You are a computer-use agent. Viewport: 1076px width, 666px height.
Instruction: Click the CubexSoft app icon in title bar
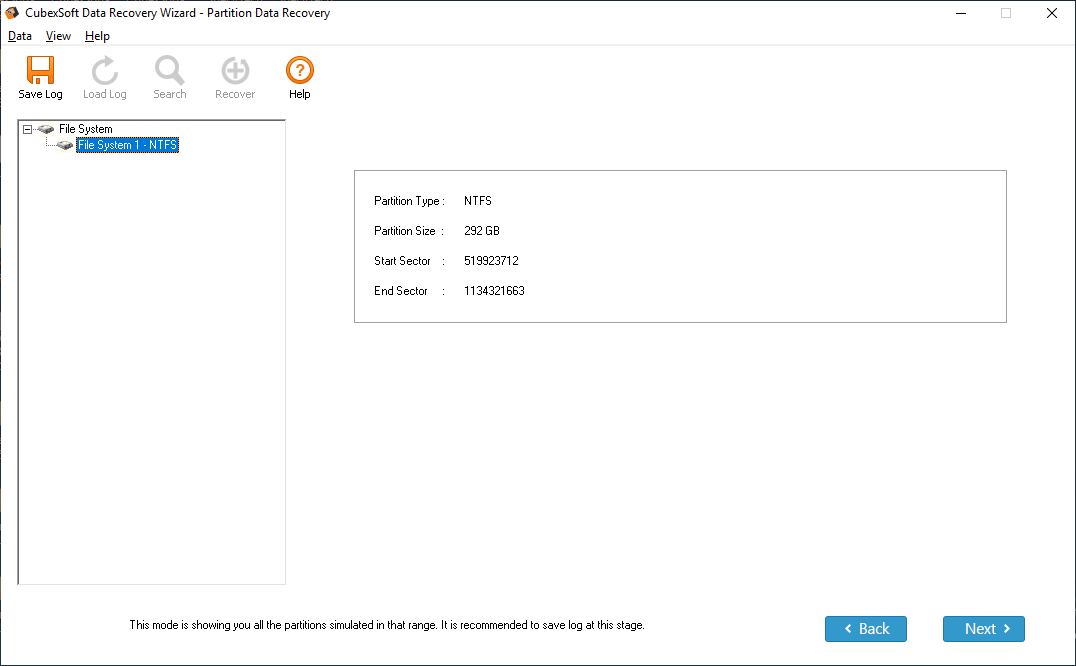tap(12, 13)
